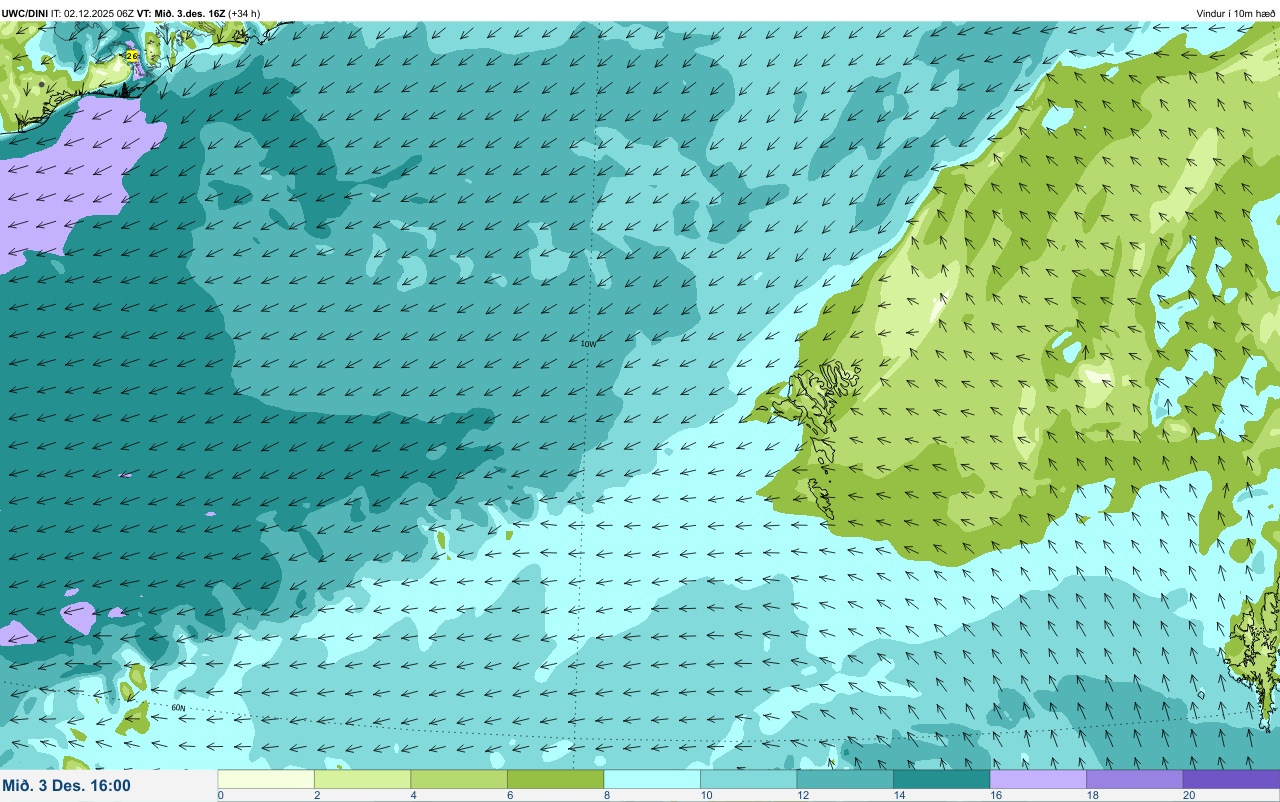Click the legend tick value "0"

click(220, 795)
